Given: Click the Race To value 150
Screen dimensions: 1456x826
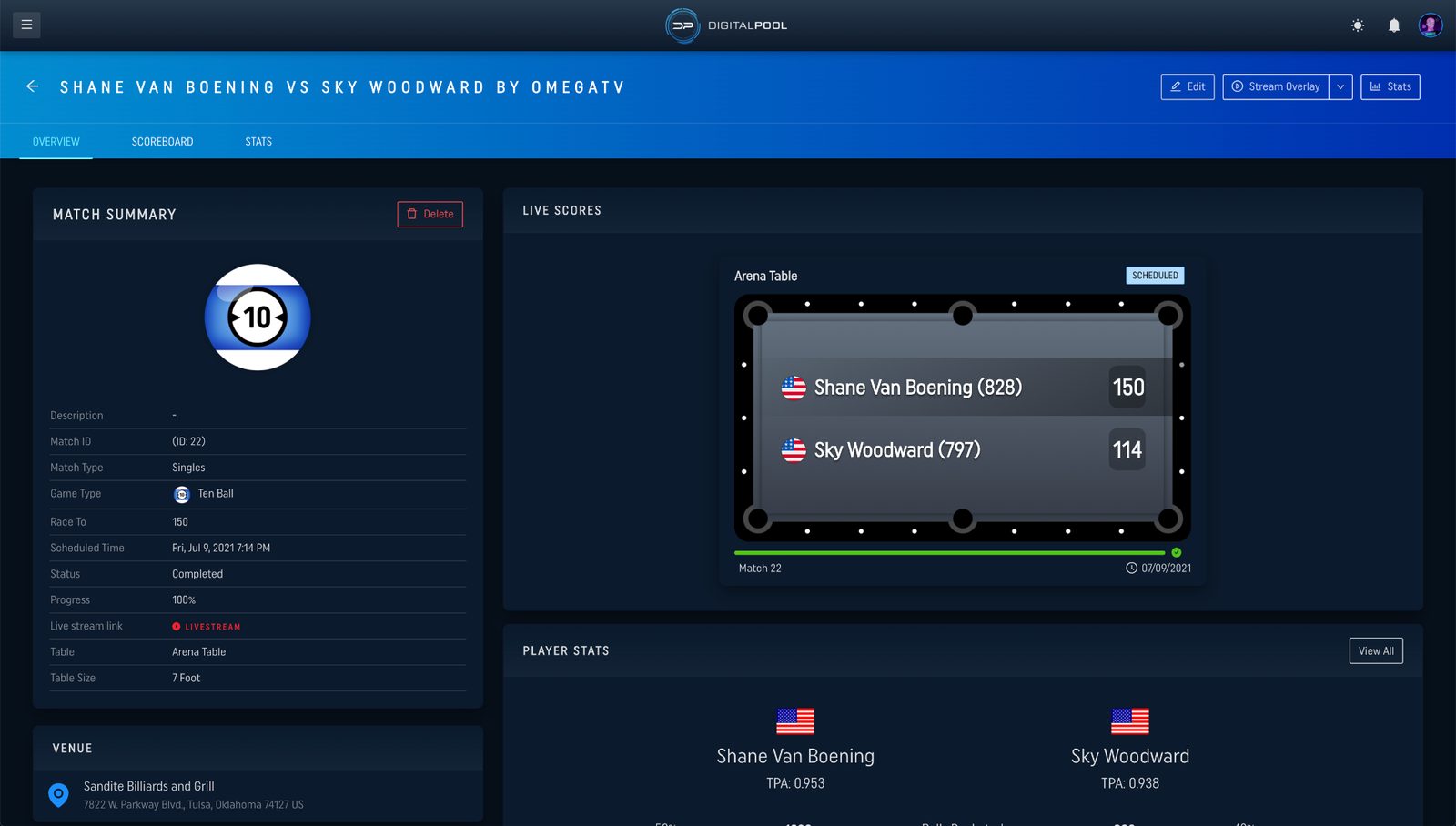Looking at the screenshot, I should pyautogui.click(x=180, y=522).
